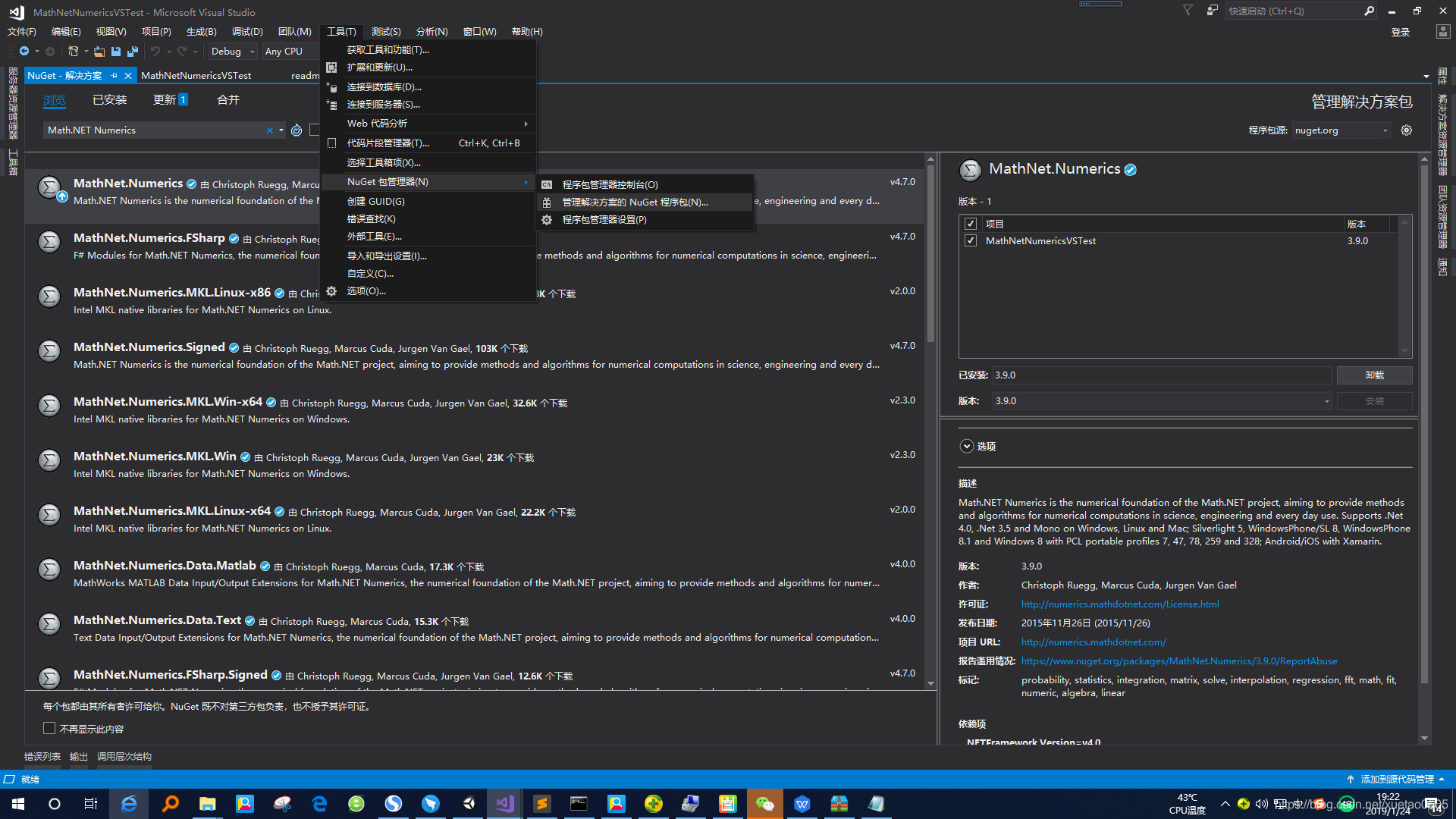
Task: Open Unity from the Windows taskbar
Action: [x=468, y=804]
